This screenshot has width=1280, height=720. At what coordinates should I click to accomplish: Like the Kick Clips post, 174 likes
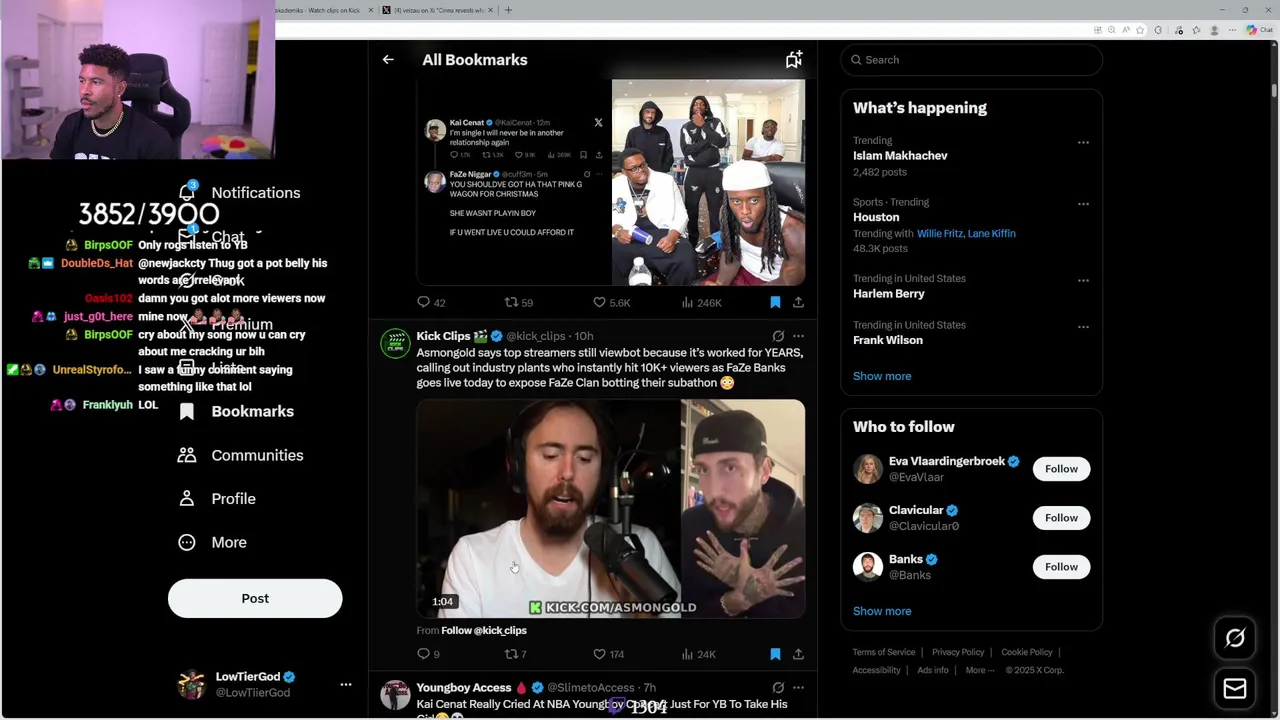[x=608, y=654]
